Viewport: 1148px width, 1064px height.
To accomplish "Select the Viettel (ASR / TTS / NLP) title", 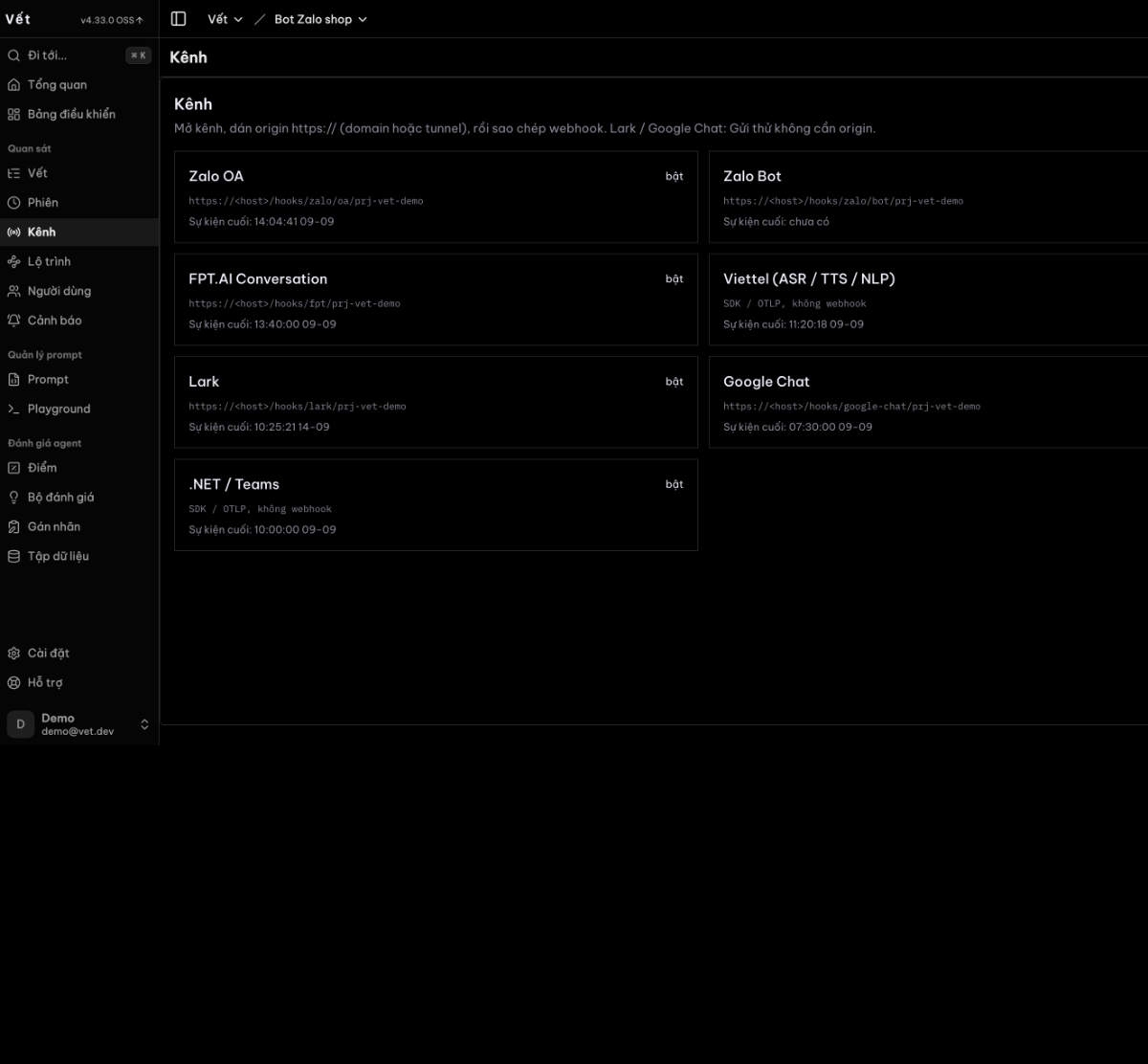I will pos(809,279).
